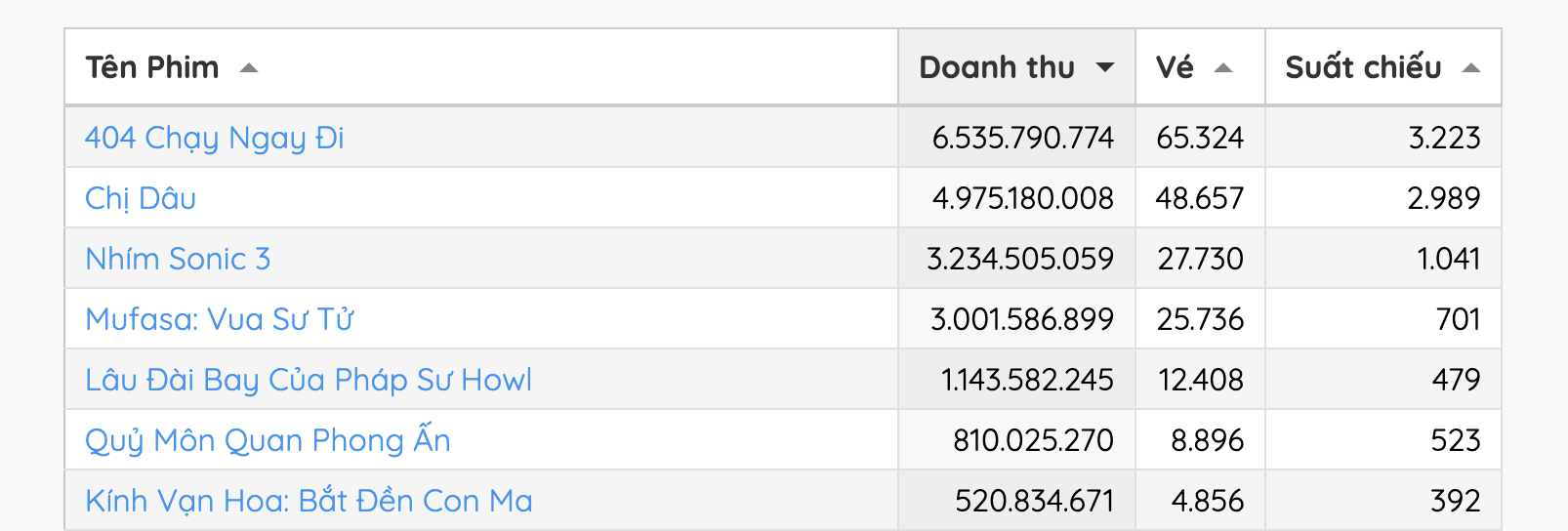Click the descending arrow beside Doanh thu
The width and height of the screenshot is (1568, 531).
coord(1105,68)
